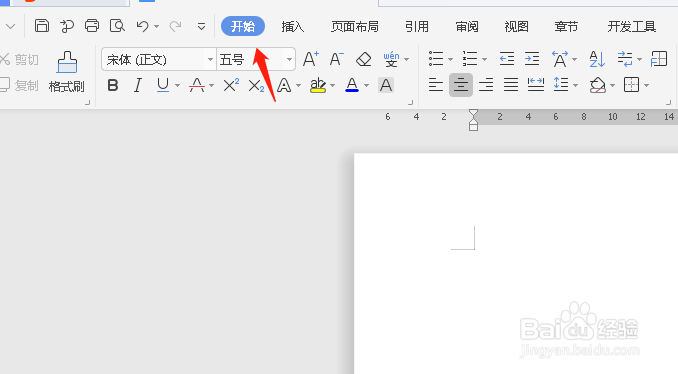Increase paragraph indent

pyautogui.click(x=532, y=59)
